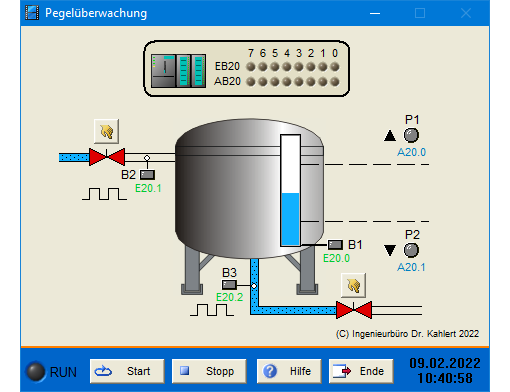Image resolution: width=510 pixels, height=392 pixels.
Task: Click the RUN status lamp
Action: [x=36, y=372]
